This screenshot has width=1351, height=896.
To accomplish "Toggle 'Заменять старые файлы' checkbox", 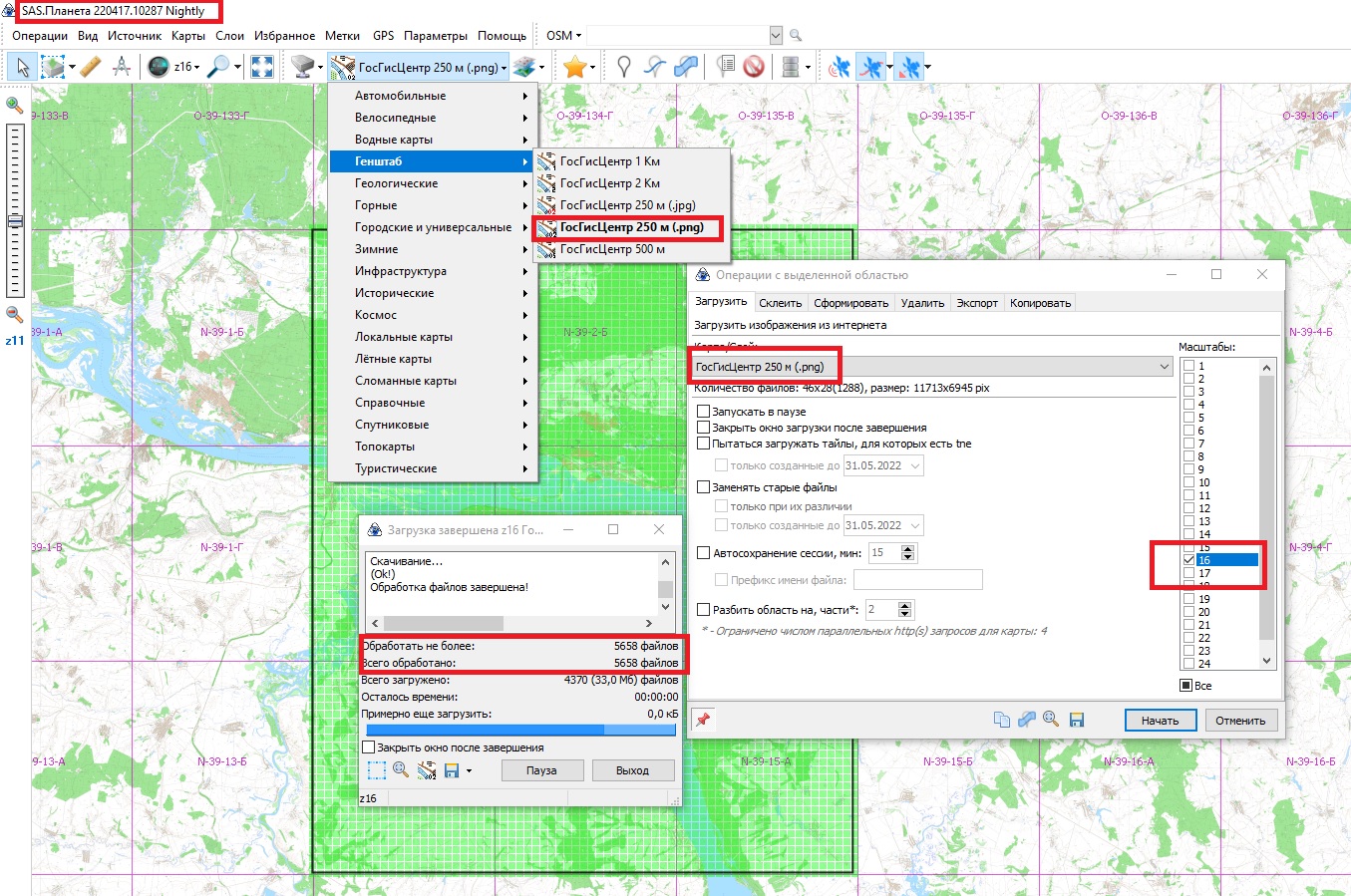I will click(x=704, y=487).
